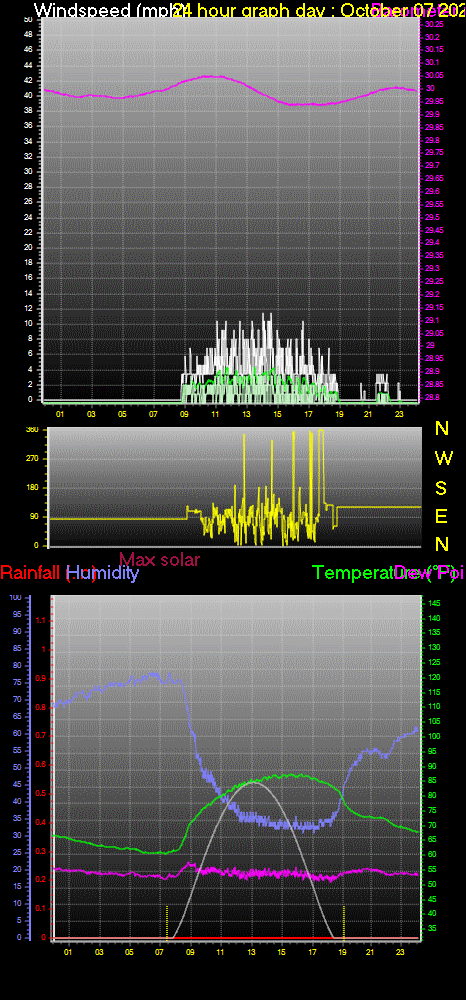Click the green Temperature legend label

click(x=354, y=573)
